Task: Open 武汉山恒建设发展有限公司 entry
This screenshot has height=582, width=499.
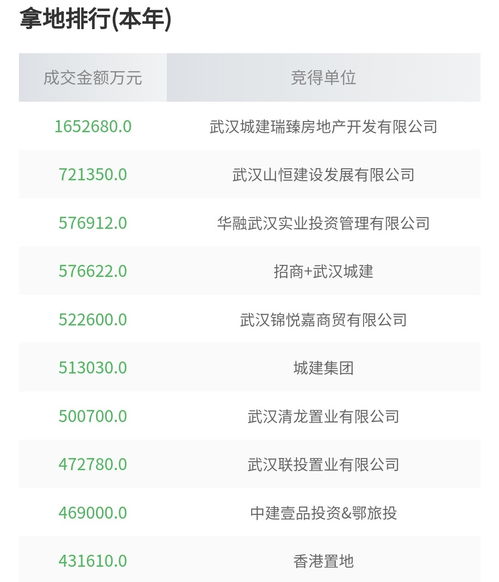Action: point(323,175)
